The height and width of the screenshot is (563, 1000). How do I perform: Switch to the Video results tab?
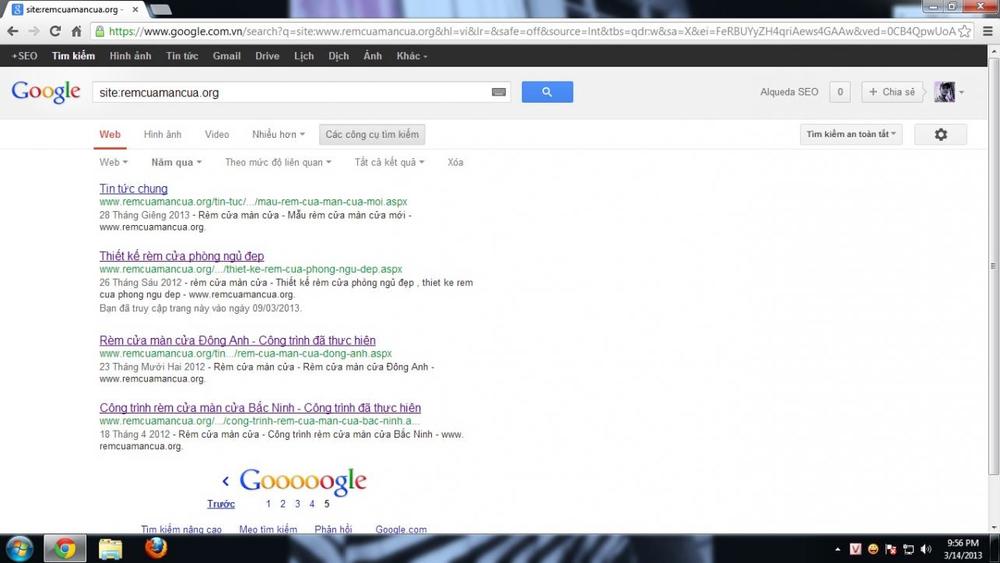[x=217, y=135]
